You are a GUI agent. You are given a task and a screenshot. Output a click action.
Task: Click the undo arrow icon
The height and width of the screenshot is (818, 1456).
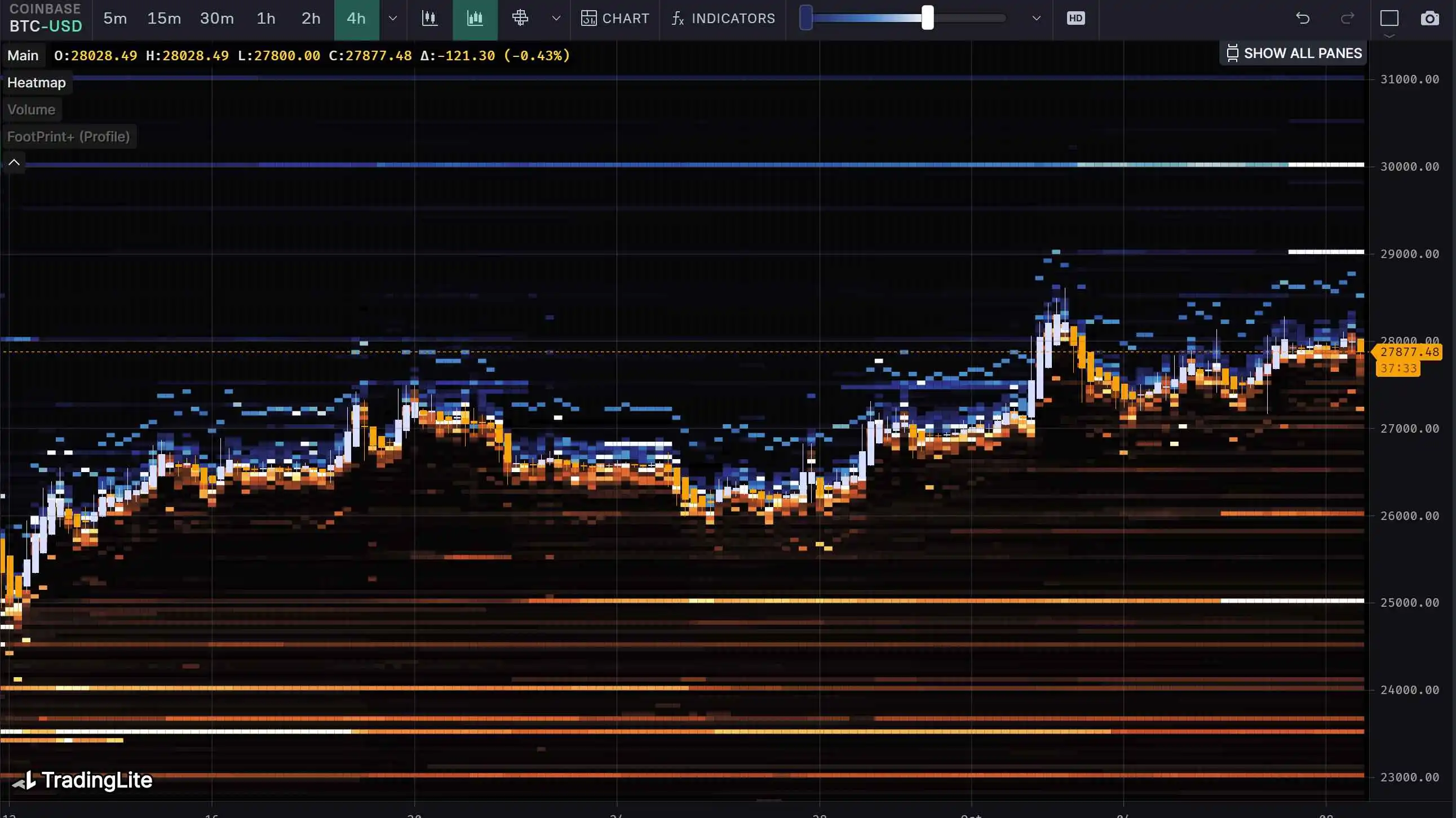coord(1302,19)
